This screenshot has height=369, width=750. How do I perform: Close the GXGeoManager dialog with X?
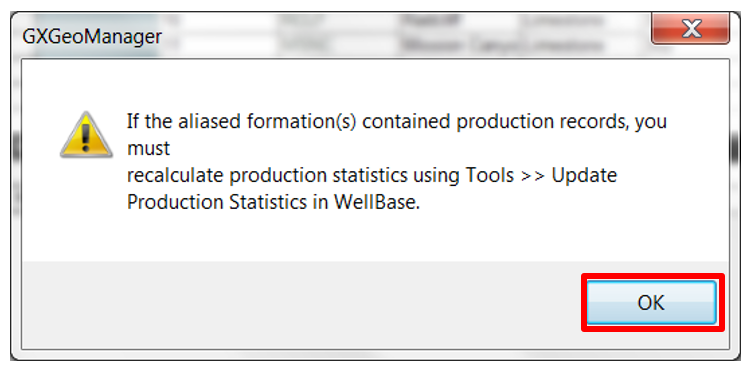click(x=691, y=29)
